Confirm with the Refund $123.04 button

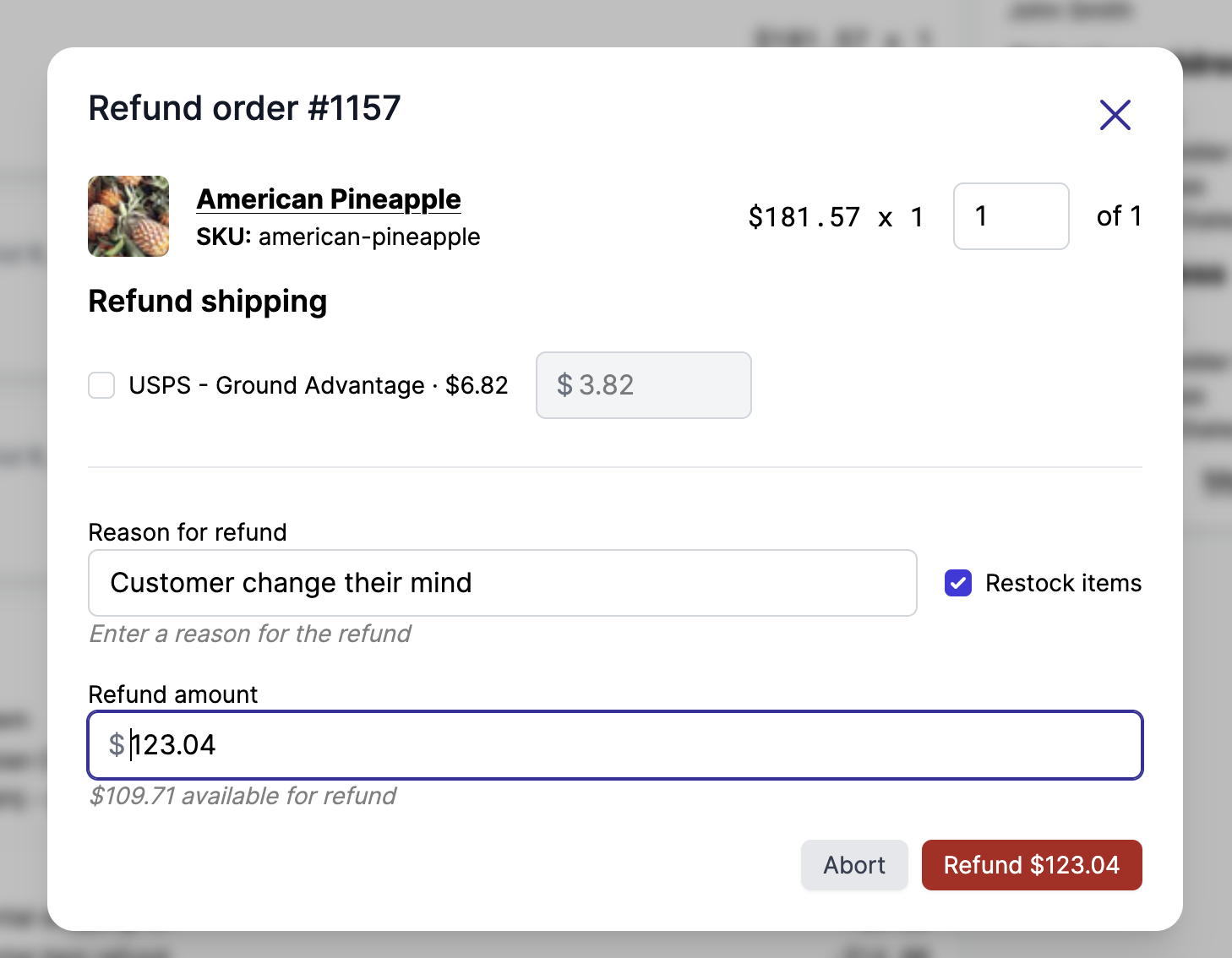coord(1032,865)
